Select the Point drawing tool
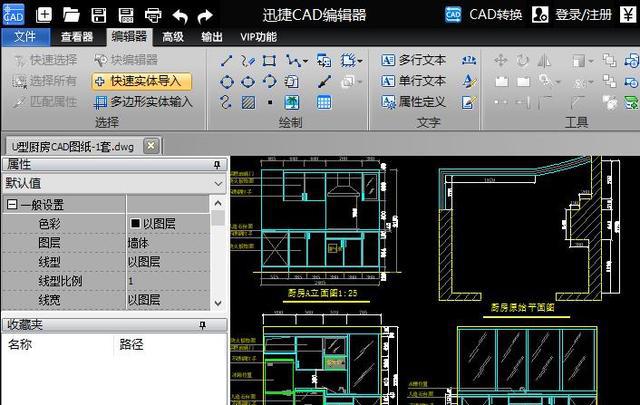640x405 pixels. (x=270, y=102)
